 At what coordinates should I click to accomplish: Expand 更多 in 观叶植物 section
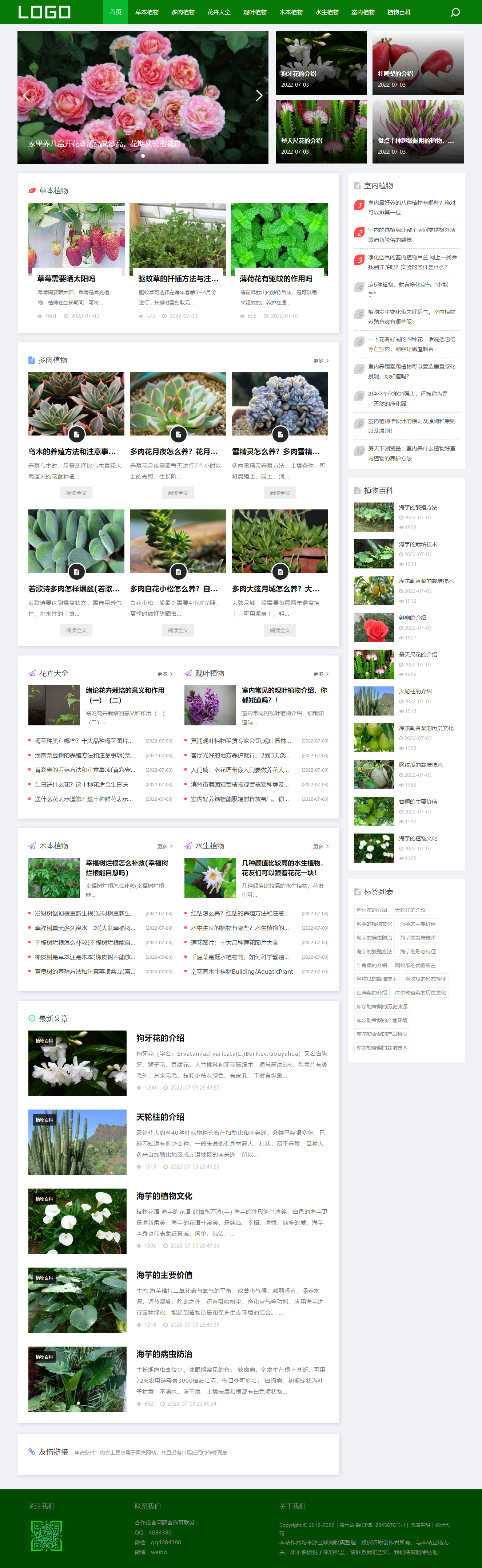tap(321, 674)
